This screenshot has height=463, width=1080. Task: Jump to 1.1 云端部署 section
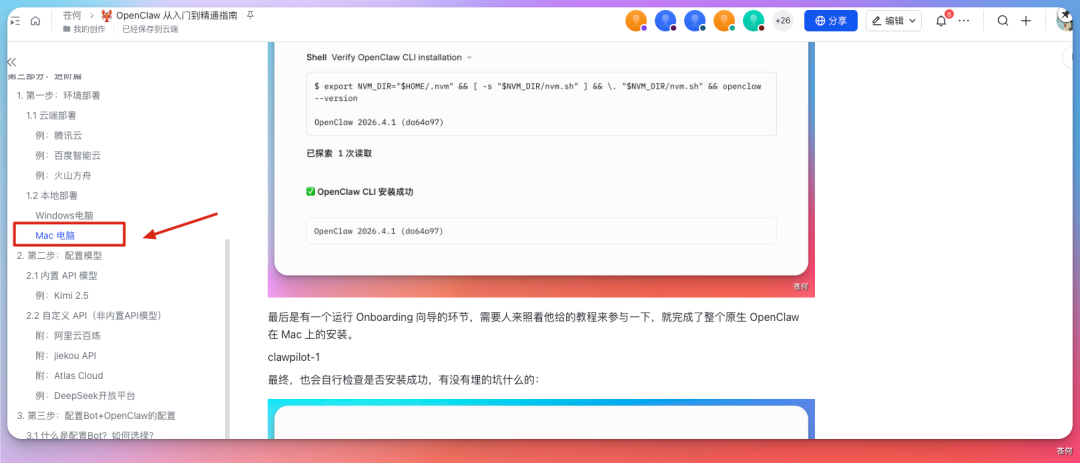51,115
